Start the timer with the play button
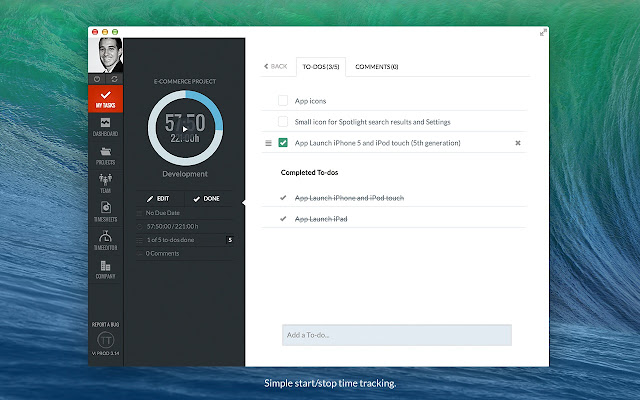The height and width of the screenshot is (400, 640). (x=185, y=129)
